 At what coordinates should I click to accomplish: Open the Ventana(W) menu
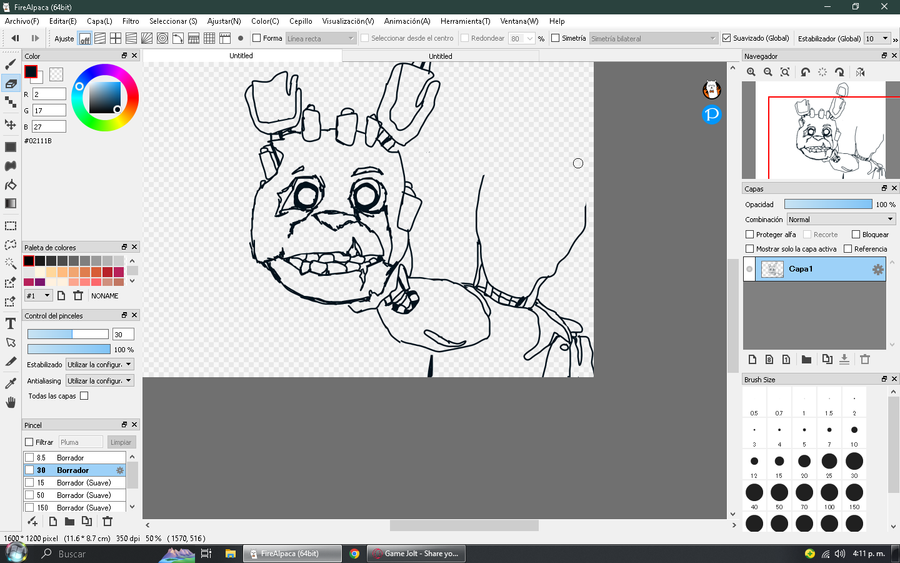click(x=519, y=21)
